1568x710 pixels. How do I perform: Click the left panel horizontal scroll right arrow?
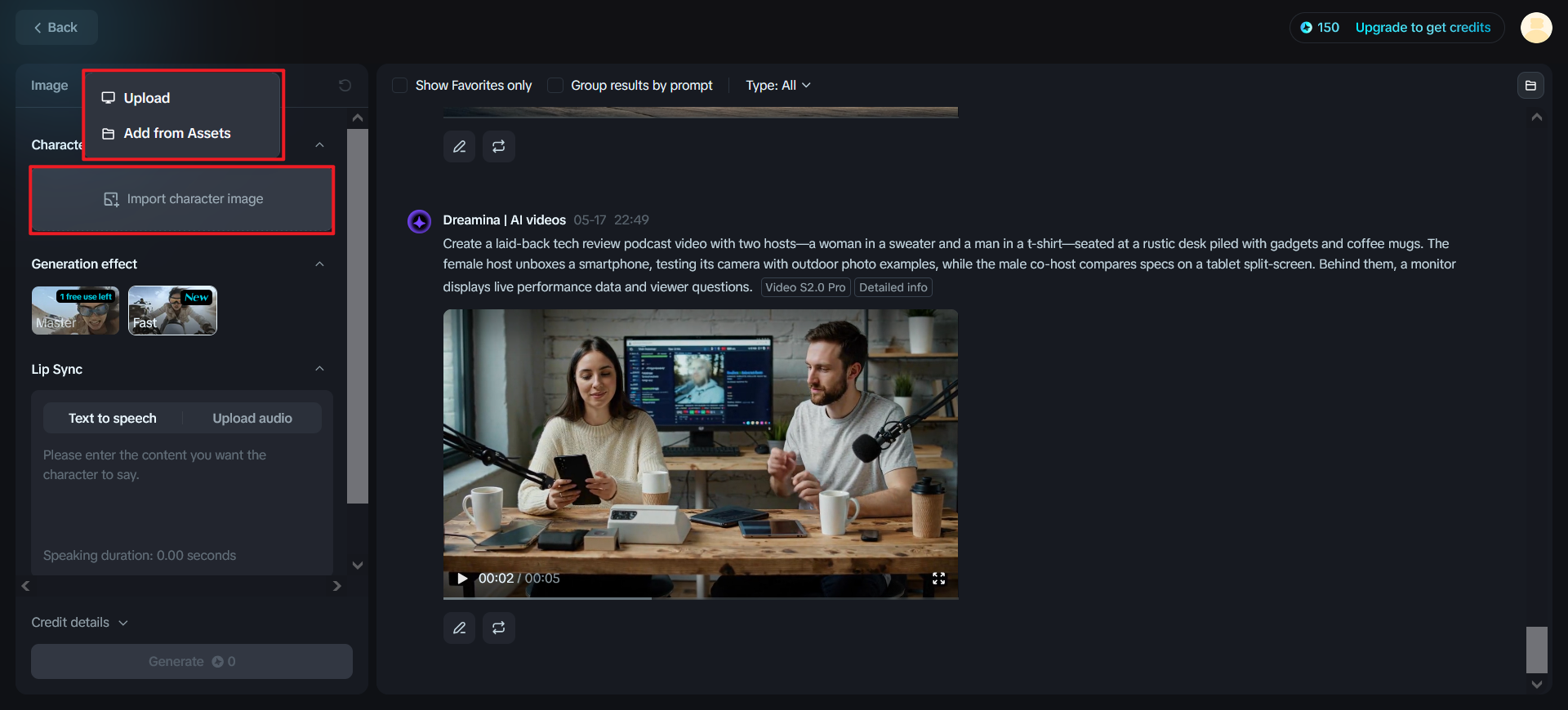point(337,586)
